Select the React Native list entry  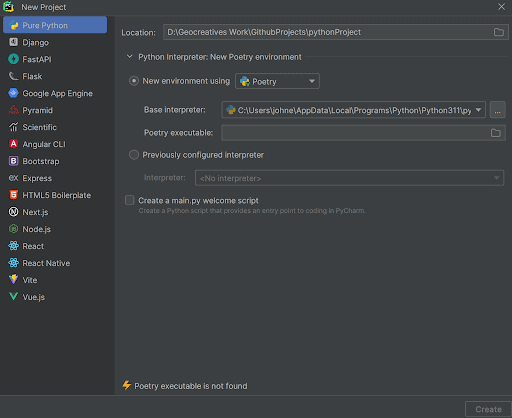pos(55,263)
